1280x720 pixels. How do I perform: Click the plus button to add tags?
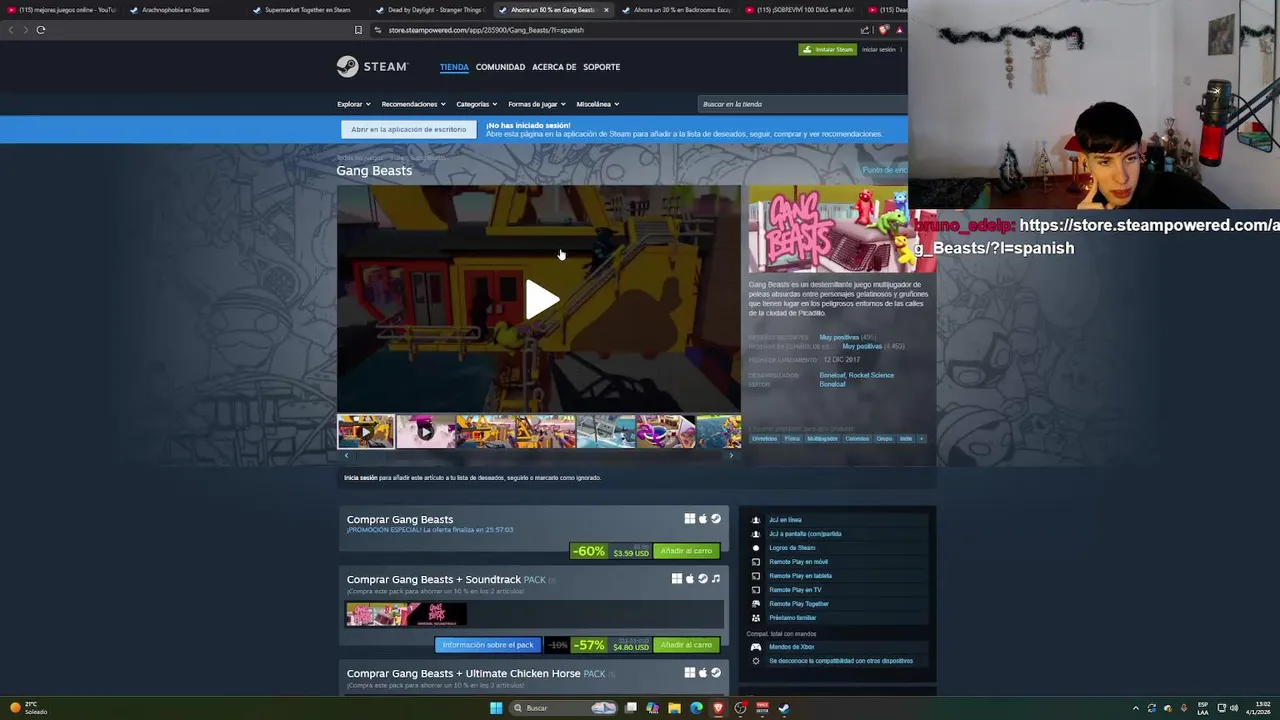(x=921, y=438)
